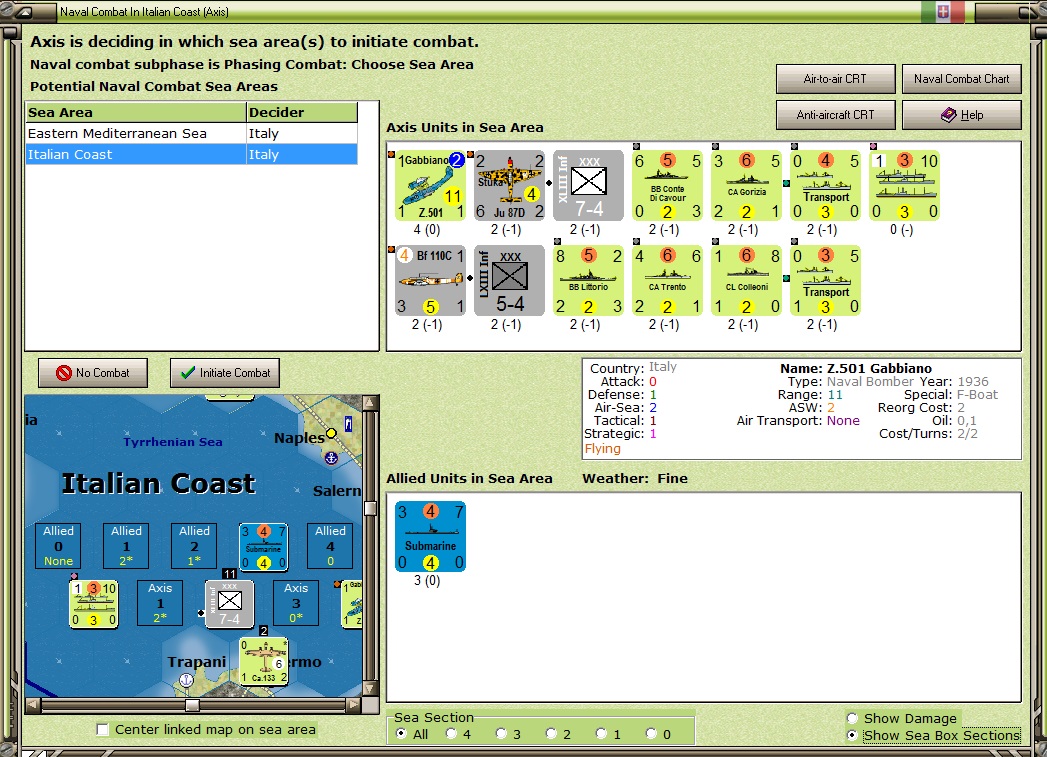The image size is (1047, 757).
Task: Open the Help button
Action: (962, 115)
